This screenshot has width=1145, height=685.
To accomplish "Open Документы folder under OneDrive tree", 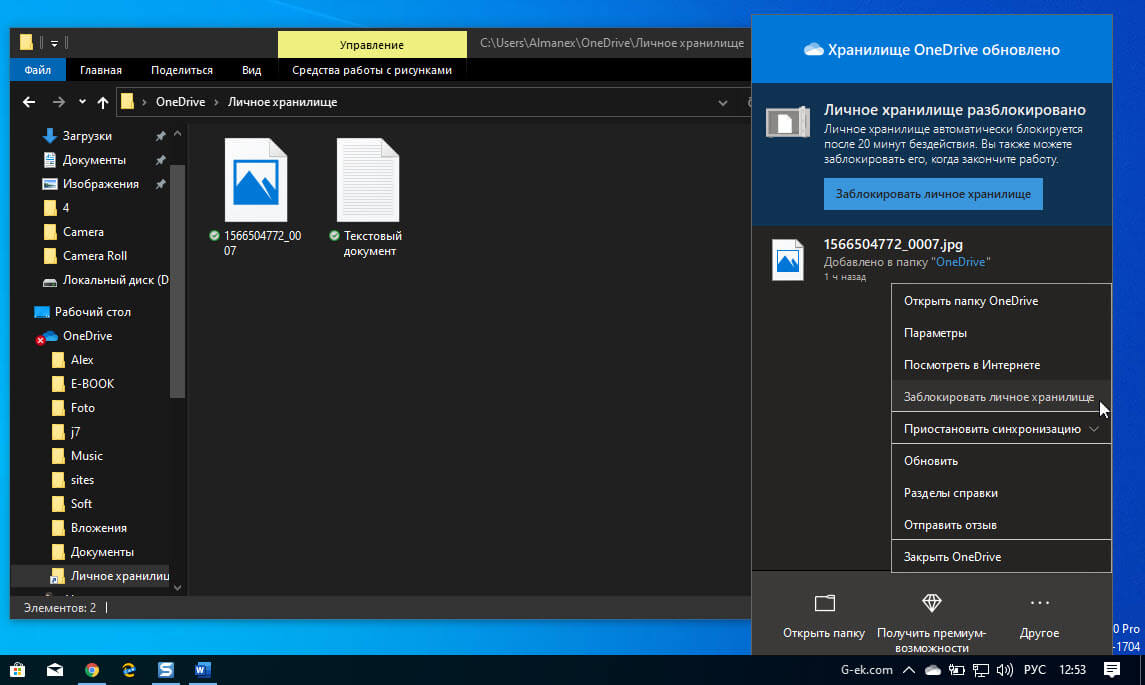I will pyautogui.click(x=102, y=552).
